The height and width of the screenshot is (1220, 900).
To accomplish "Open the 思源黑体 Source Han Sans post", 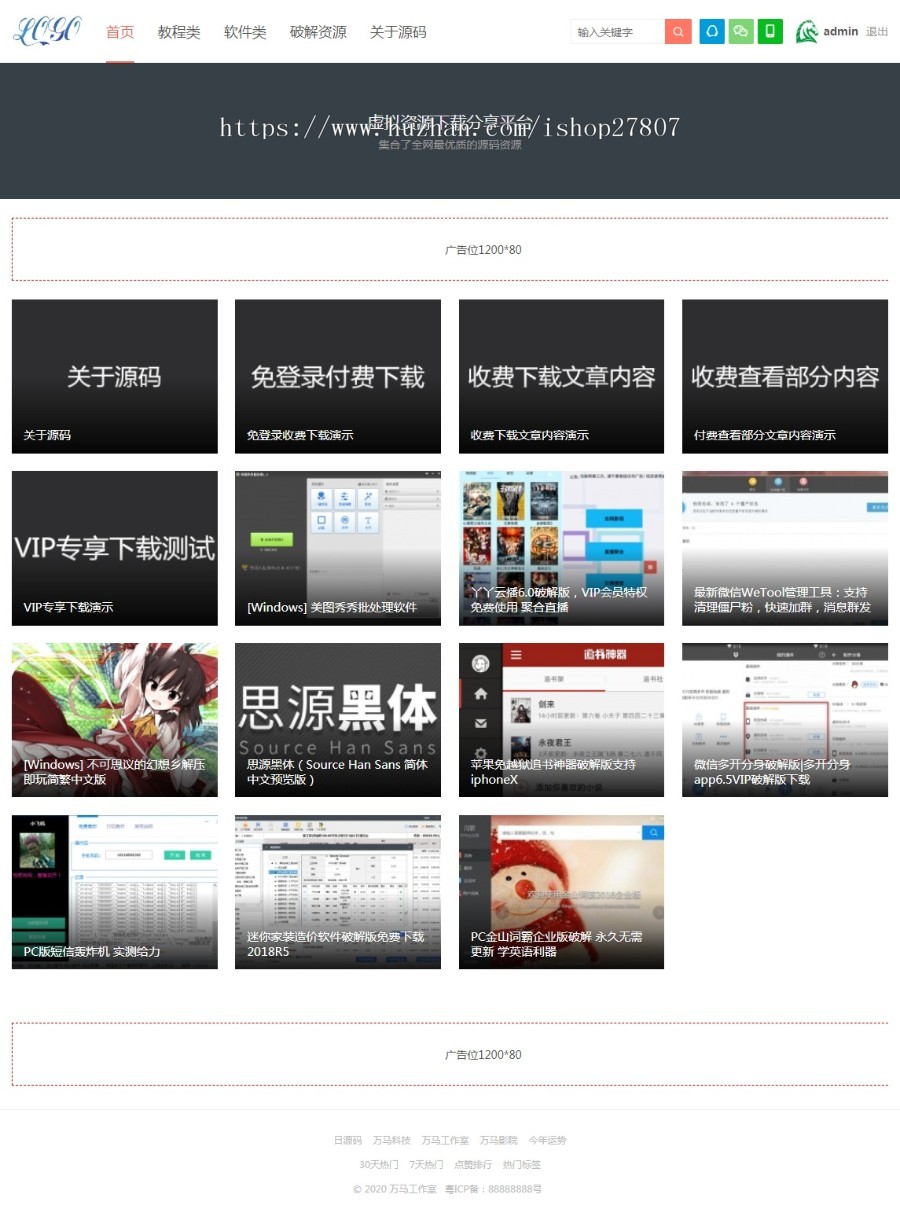I will [x=338, y=720].
